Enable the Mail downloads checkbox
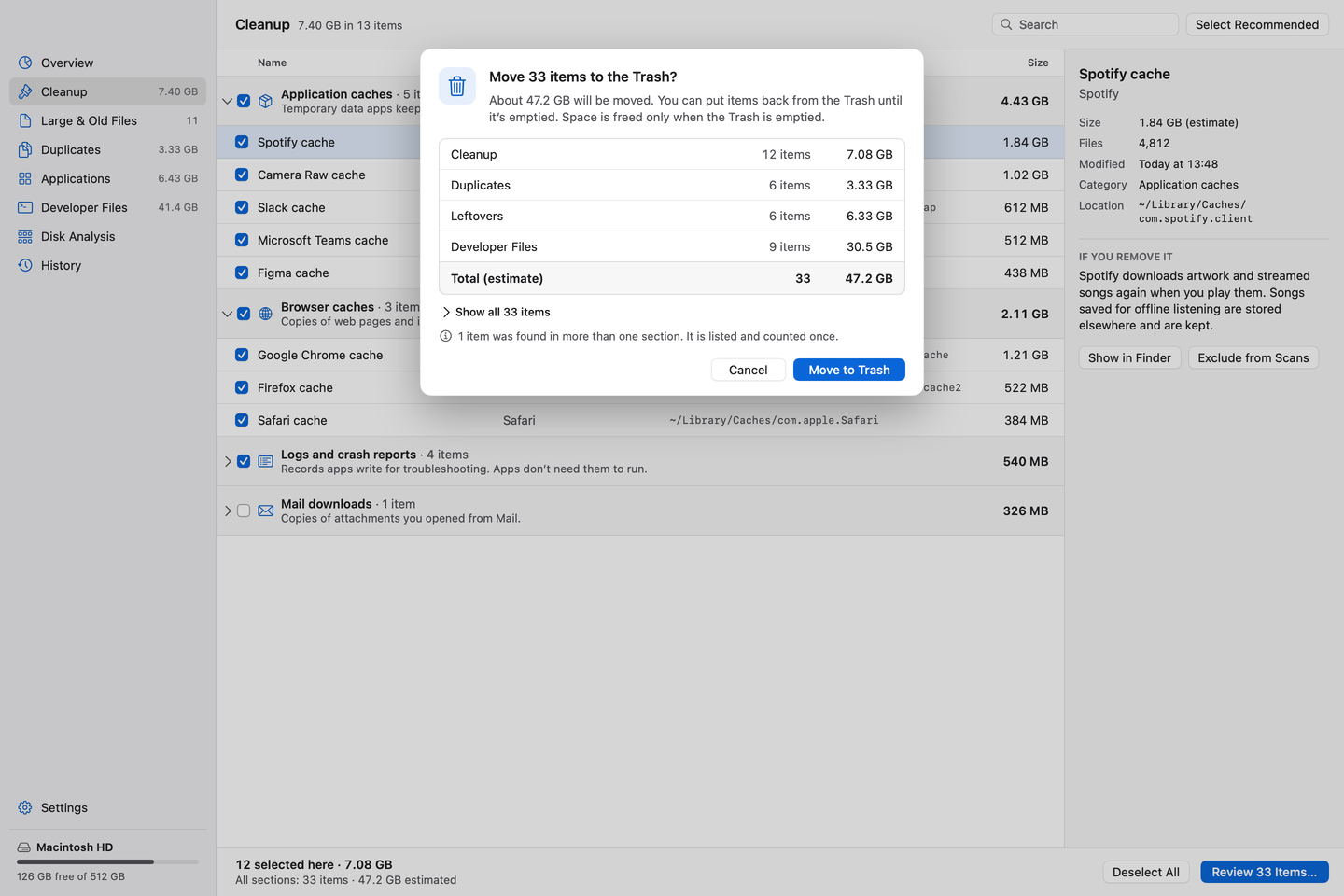1344x896 pixels. click(x=244, y=511)
